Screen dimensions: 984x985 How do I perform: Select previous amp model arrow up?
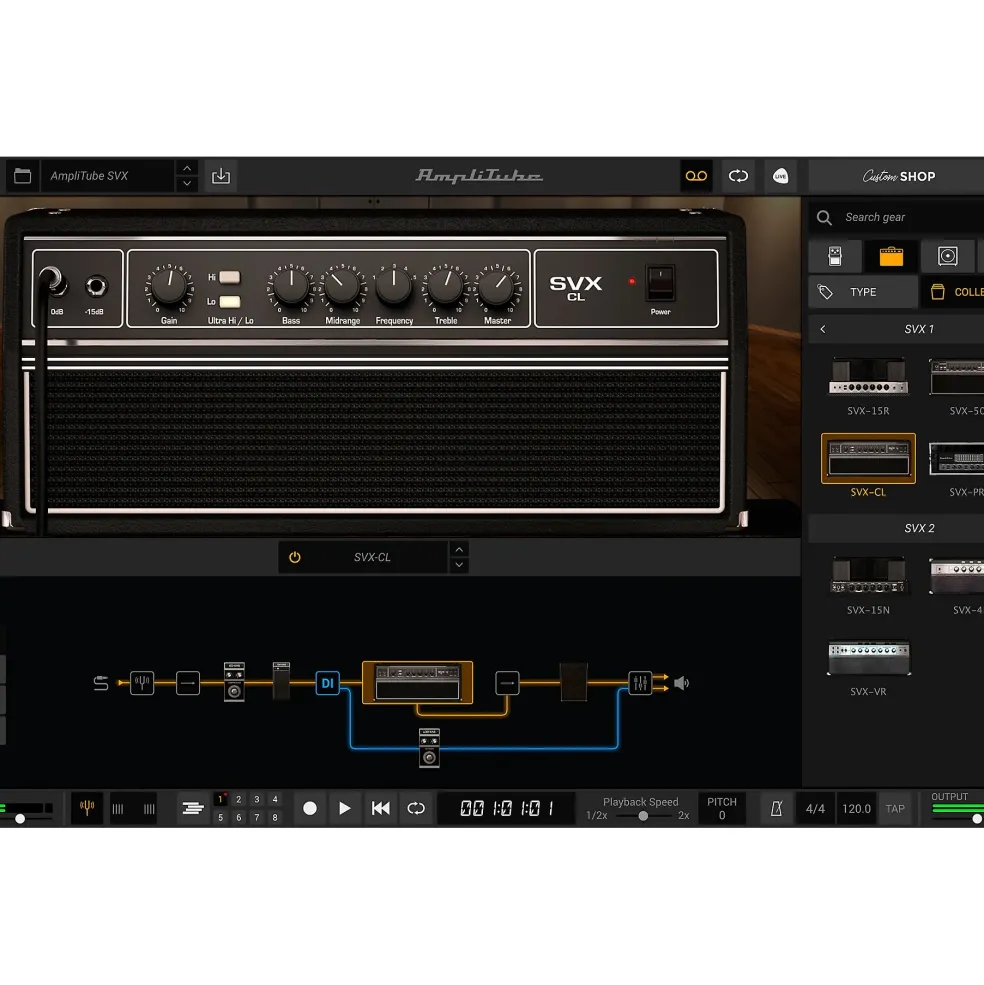459,550
